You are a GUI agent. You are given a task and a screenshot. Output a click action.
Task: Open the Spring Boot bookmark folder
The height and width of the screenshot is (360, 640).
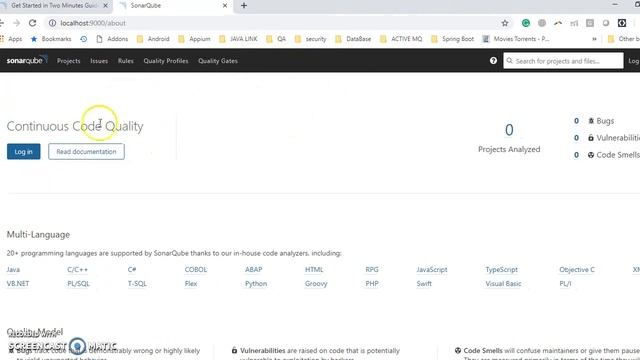click(x=453, y=39)
